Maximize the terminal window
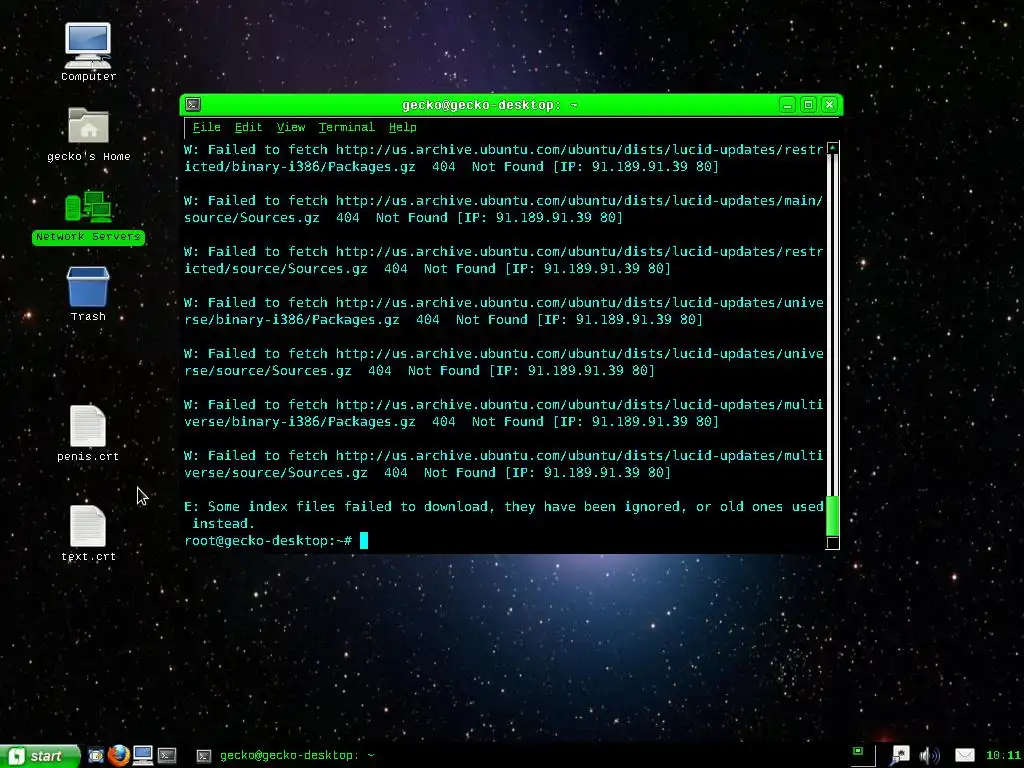 click(x=808, y=104)
